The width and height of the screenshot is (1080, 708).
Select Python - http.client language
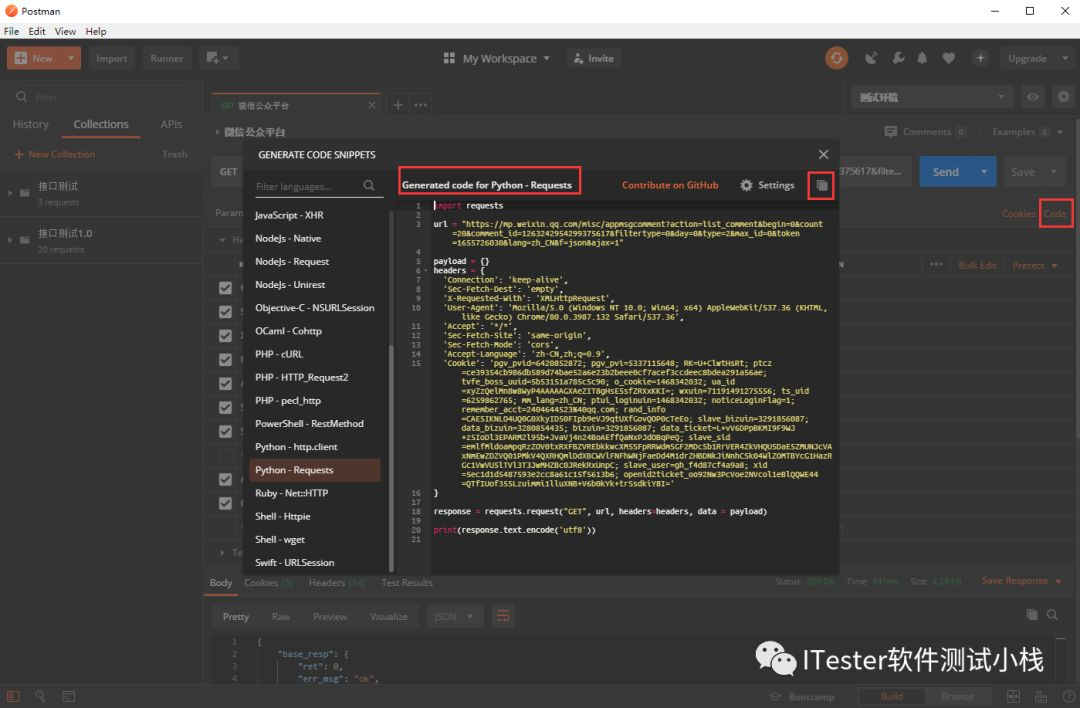point(296,447)
